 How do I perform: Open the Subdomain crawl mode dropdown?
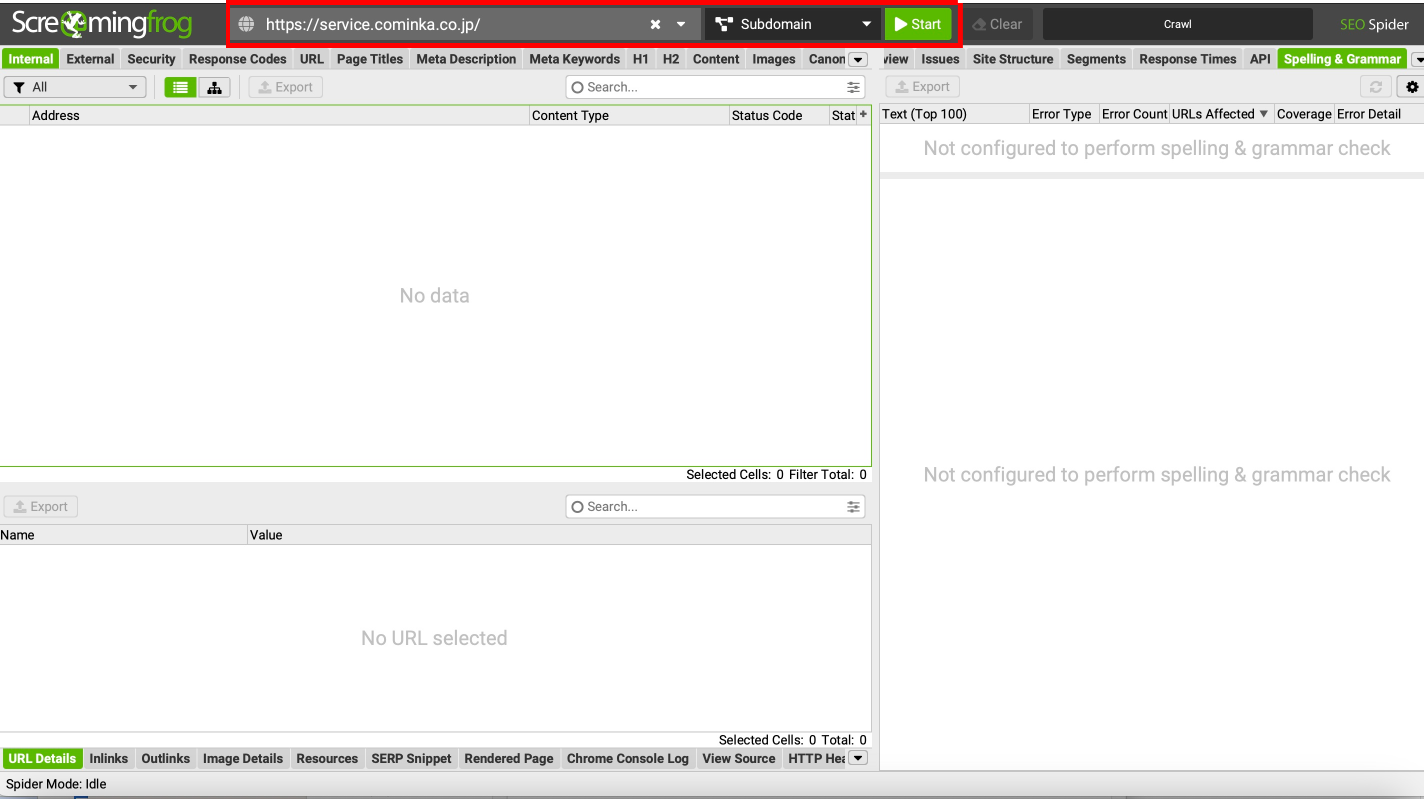(793, 25)
